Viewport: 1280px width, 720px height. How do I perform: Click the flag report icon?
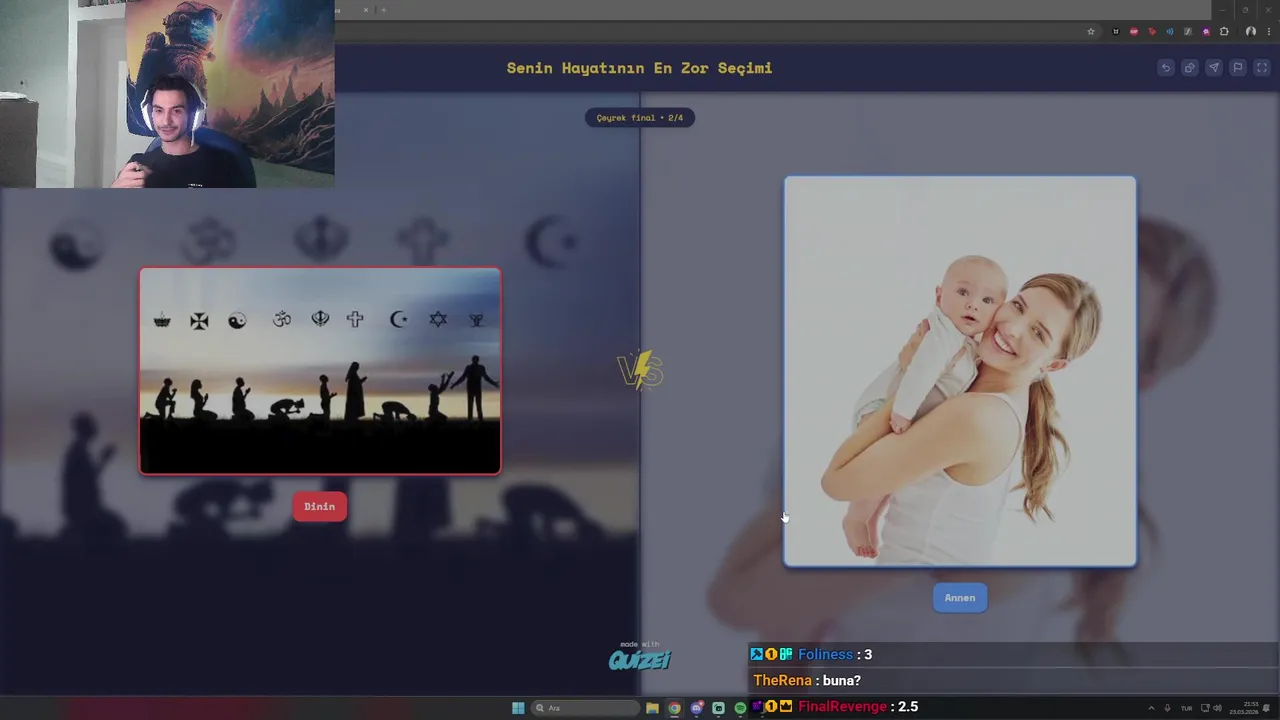pyautogui.click(x=1238, y=68)
